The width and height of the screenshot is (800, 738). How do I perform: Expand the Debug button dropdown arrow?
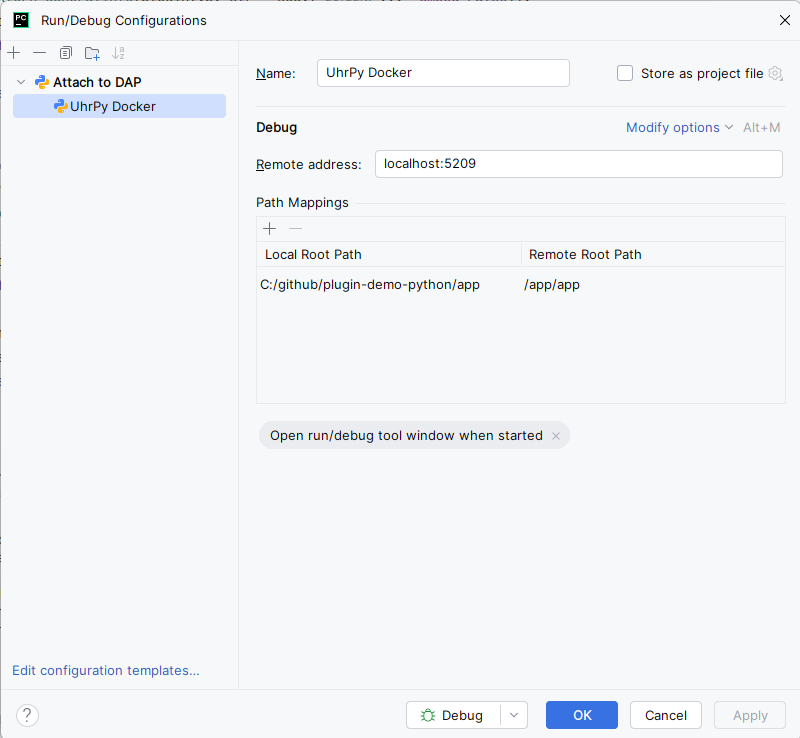514,715
